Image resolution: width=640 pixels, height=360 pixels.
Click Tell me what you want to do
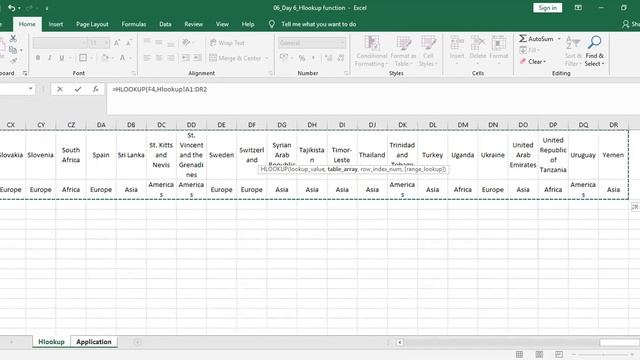[318, 24]
